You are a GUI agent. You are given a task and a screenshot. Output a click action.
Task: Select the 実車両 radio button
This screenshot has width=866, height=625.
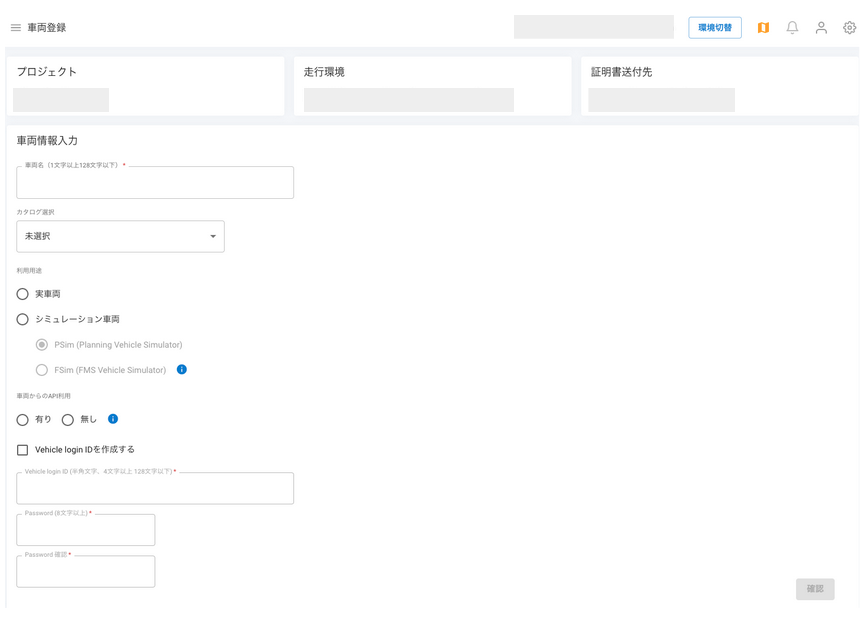(x=22, y=293)
